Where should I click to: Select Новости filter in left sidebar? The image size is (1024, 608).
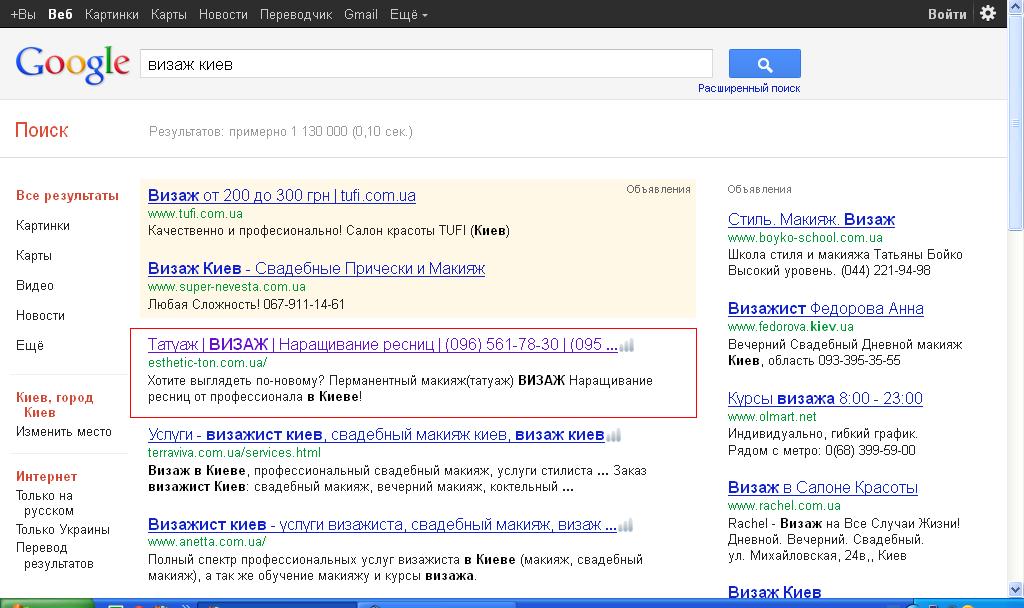[40, 315]
